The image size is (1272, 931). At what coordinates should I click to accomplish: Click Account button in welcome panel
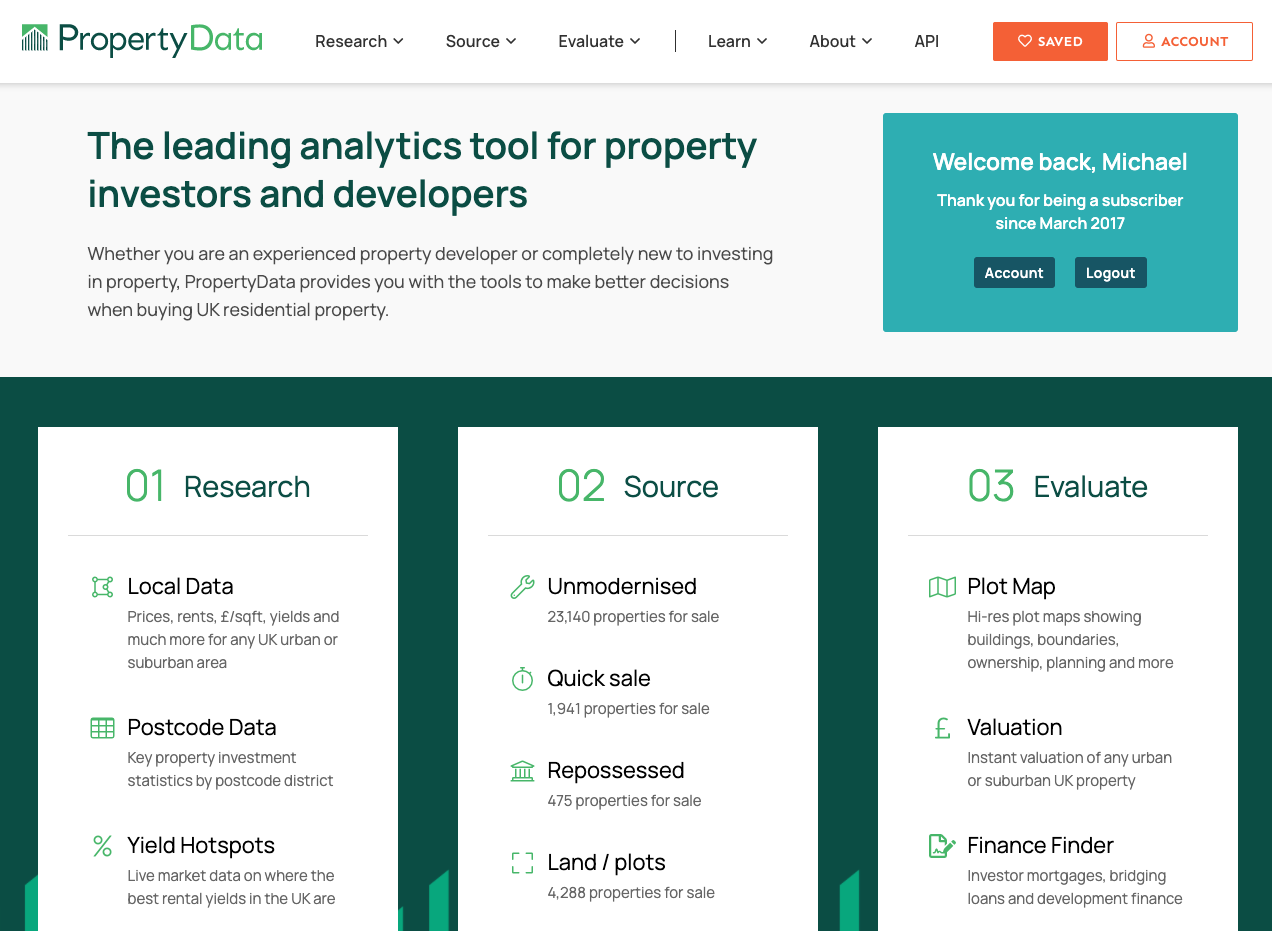[1014, 272]
